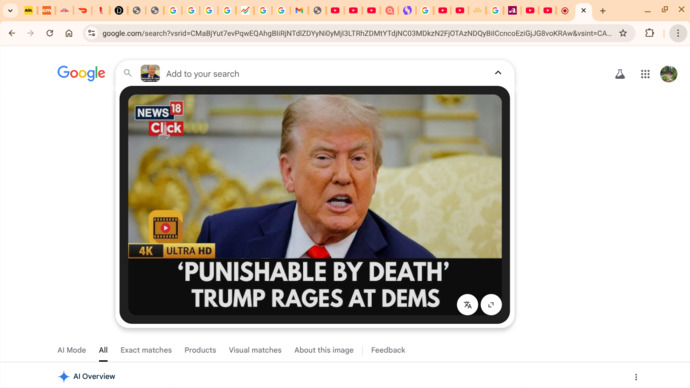Open the Products tab
The width and height of the screenshot is (690, 388).
(x=200, y=350)
